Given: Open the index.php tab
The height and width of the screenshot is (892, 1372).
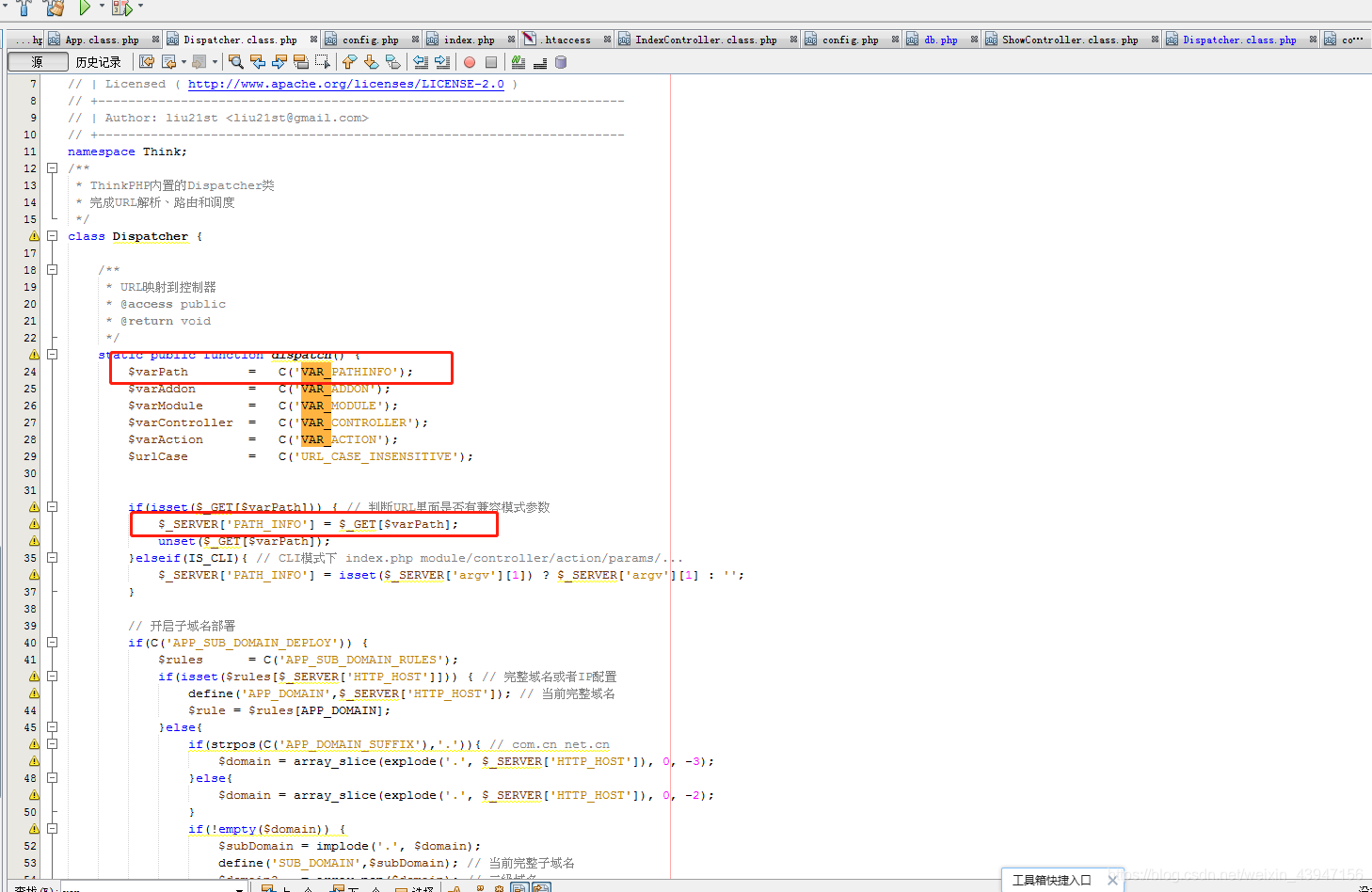Looking at the screenshot, I should pyautogui.click(x=469, y=40).
